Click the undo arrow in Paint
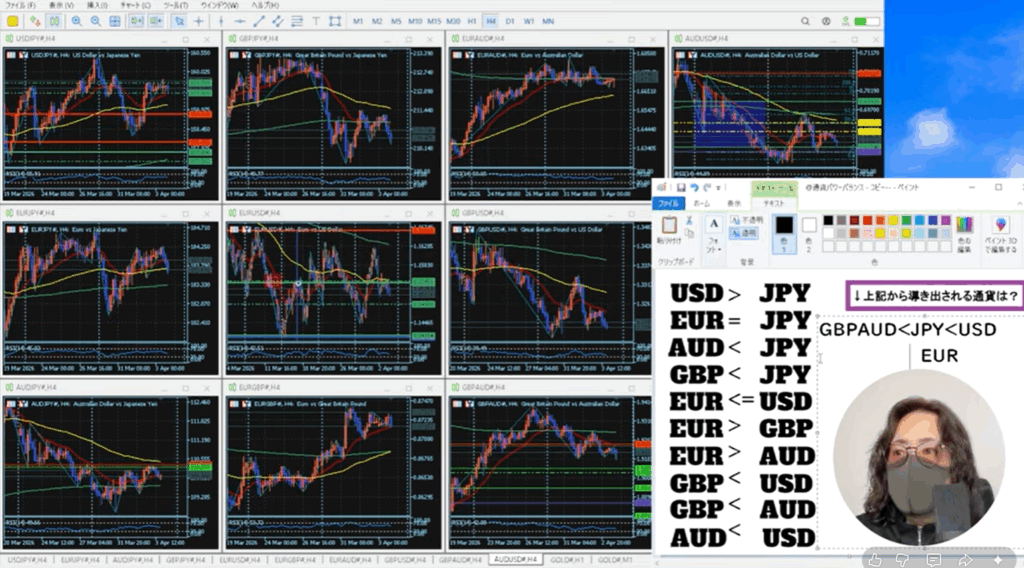The image size is (1024, 568). [x=694, y=187]
